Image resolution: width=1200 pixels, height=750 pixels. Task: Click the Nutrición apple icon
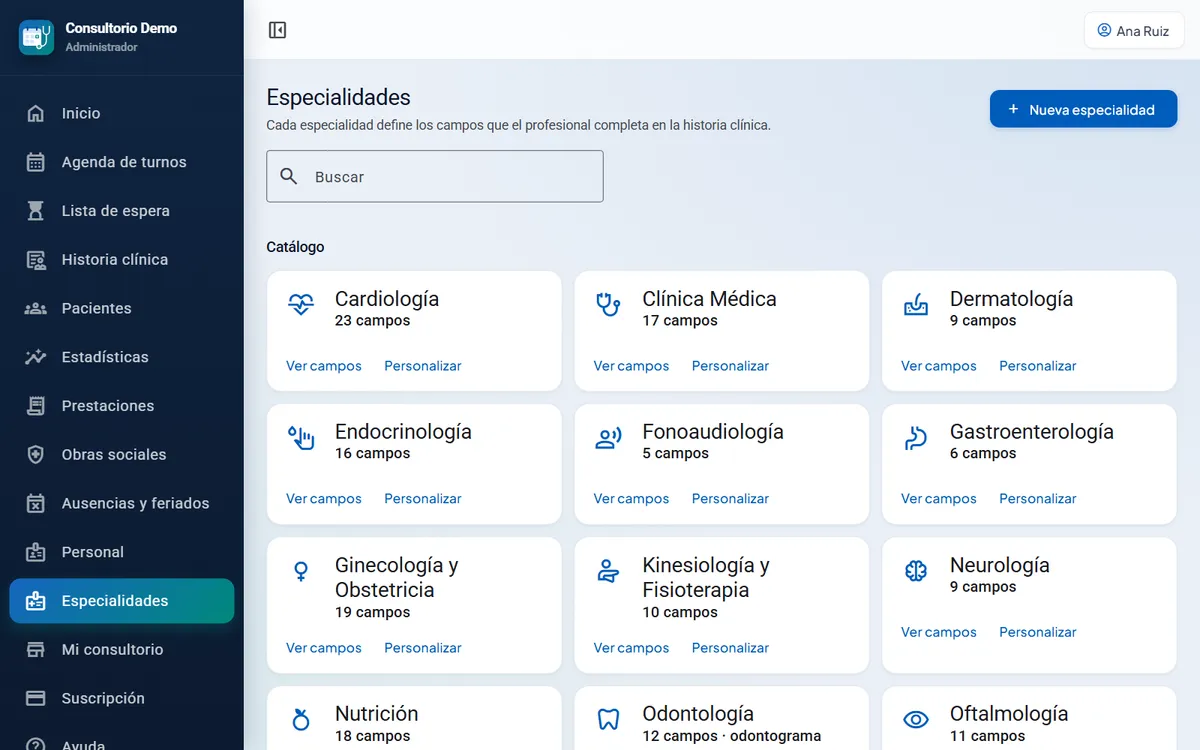[x=301, y=719]
